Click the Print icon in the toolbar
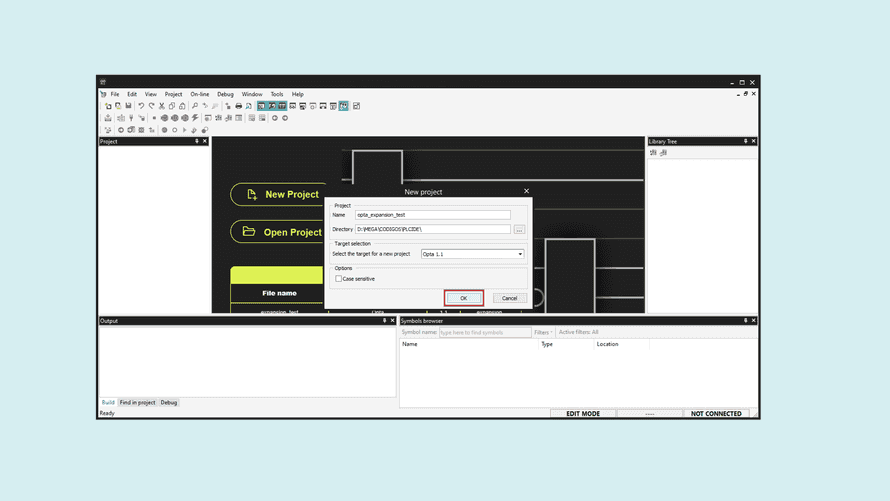The image size is (890, 501). click(x=238, y=106)
